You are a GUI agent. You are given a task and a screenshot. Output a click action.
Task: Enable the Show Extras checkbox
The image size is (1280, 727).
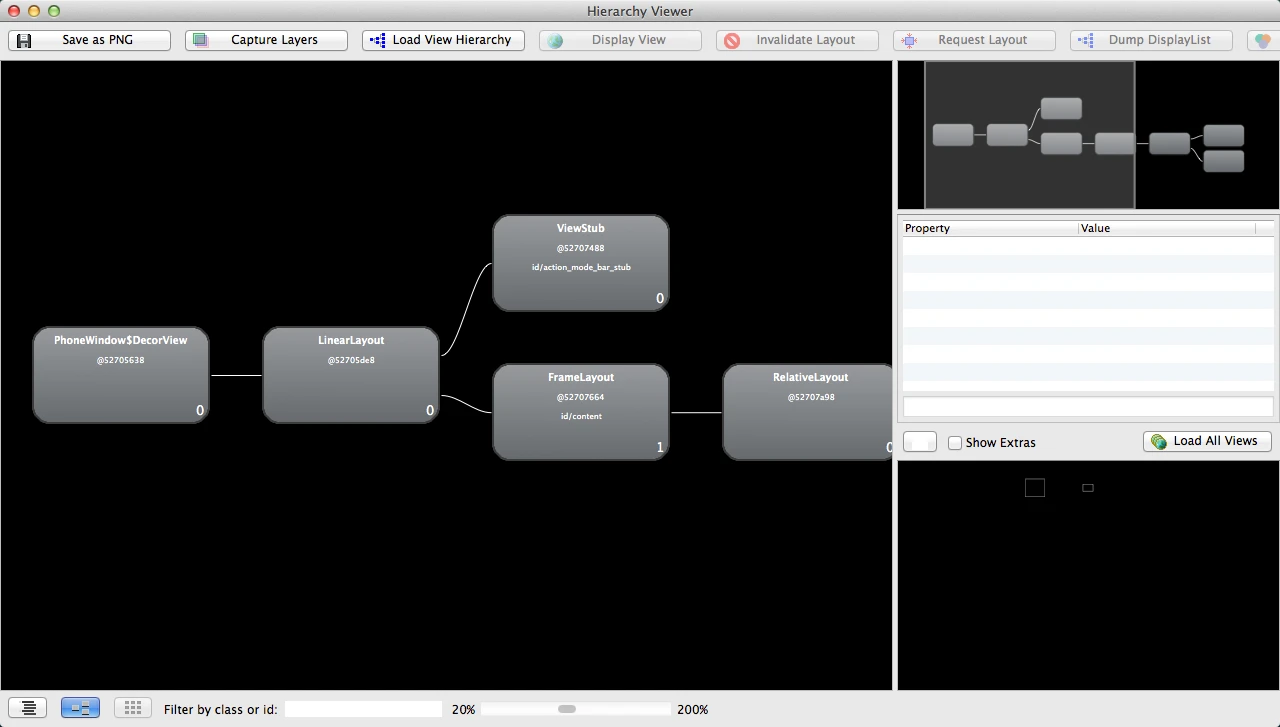(955, 443)
